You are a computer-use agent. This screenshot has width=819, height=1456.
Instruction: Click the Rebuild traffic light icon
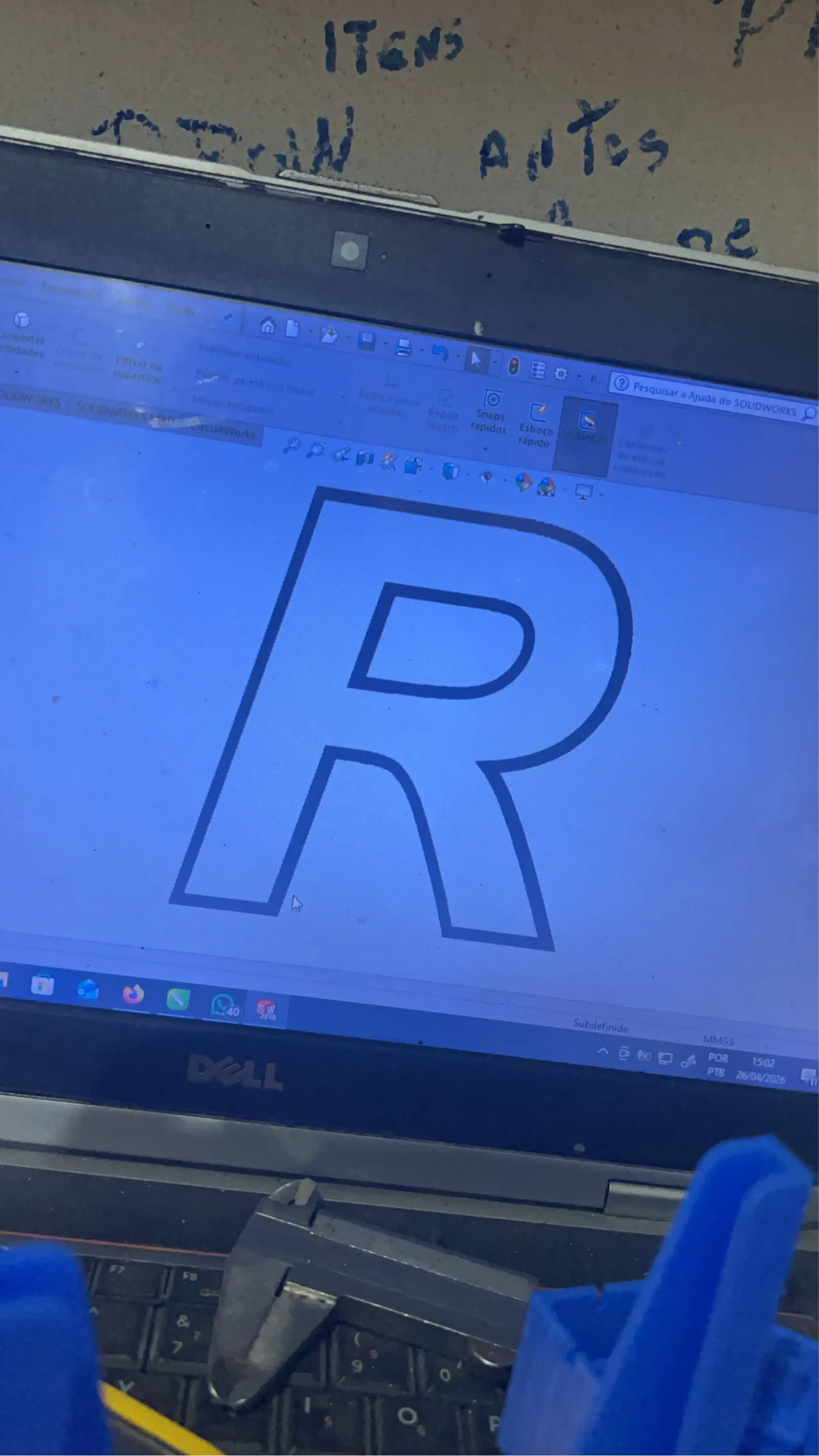(x=513, y=366)
